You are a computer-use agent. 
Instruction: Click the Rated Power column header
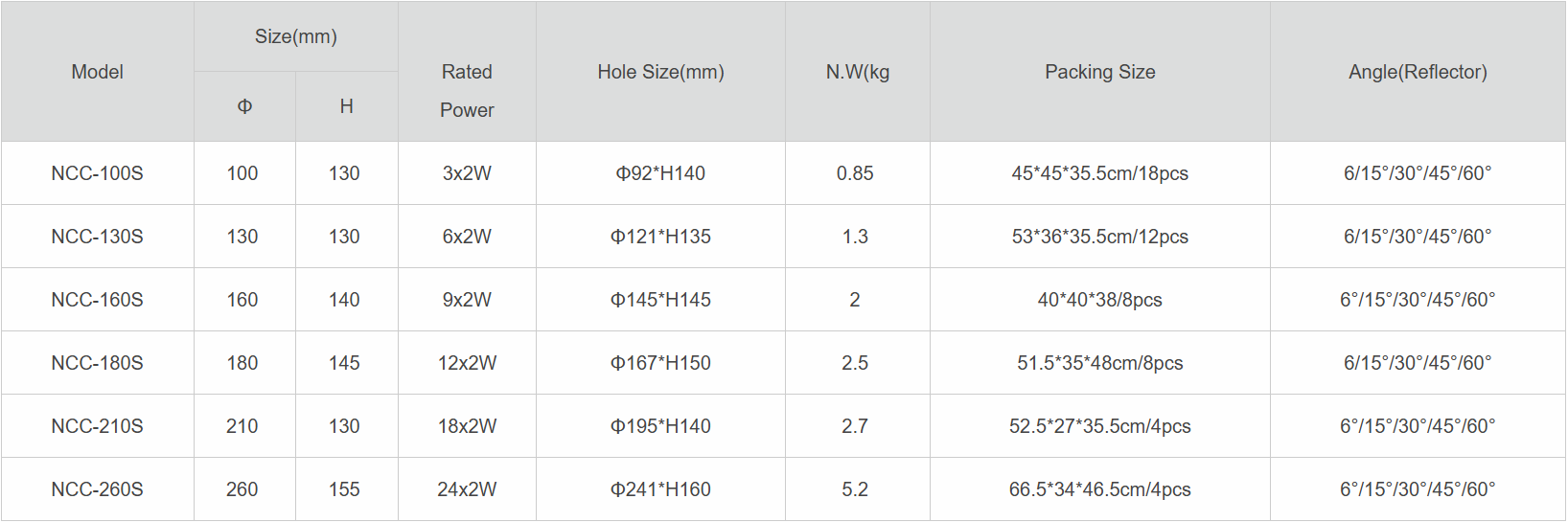(x=467, y=90)
